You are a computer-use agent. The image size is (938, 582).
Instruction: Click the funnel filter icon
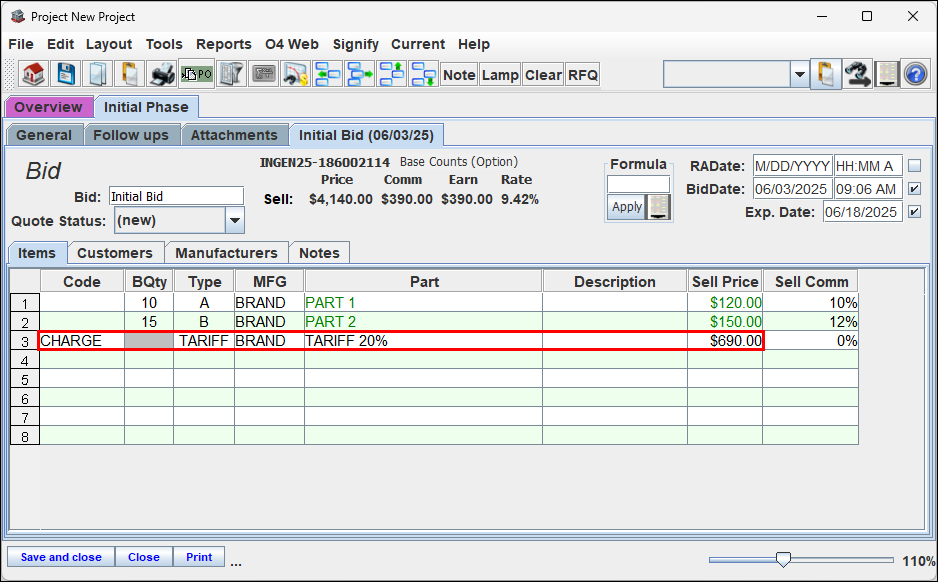pyautogui.click(x=231, y=75)
